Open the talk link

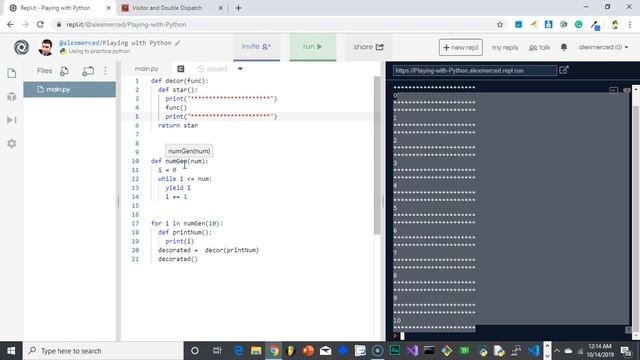540,47
